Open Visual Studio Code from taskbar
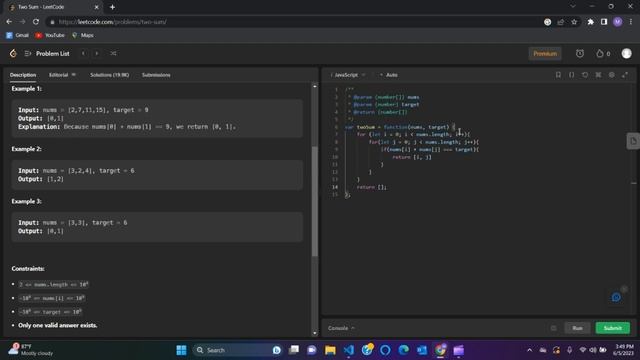This screenshot has width=640, height=360. pyautogui.click(x=349, y=350)
